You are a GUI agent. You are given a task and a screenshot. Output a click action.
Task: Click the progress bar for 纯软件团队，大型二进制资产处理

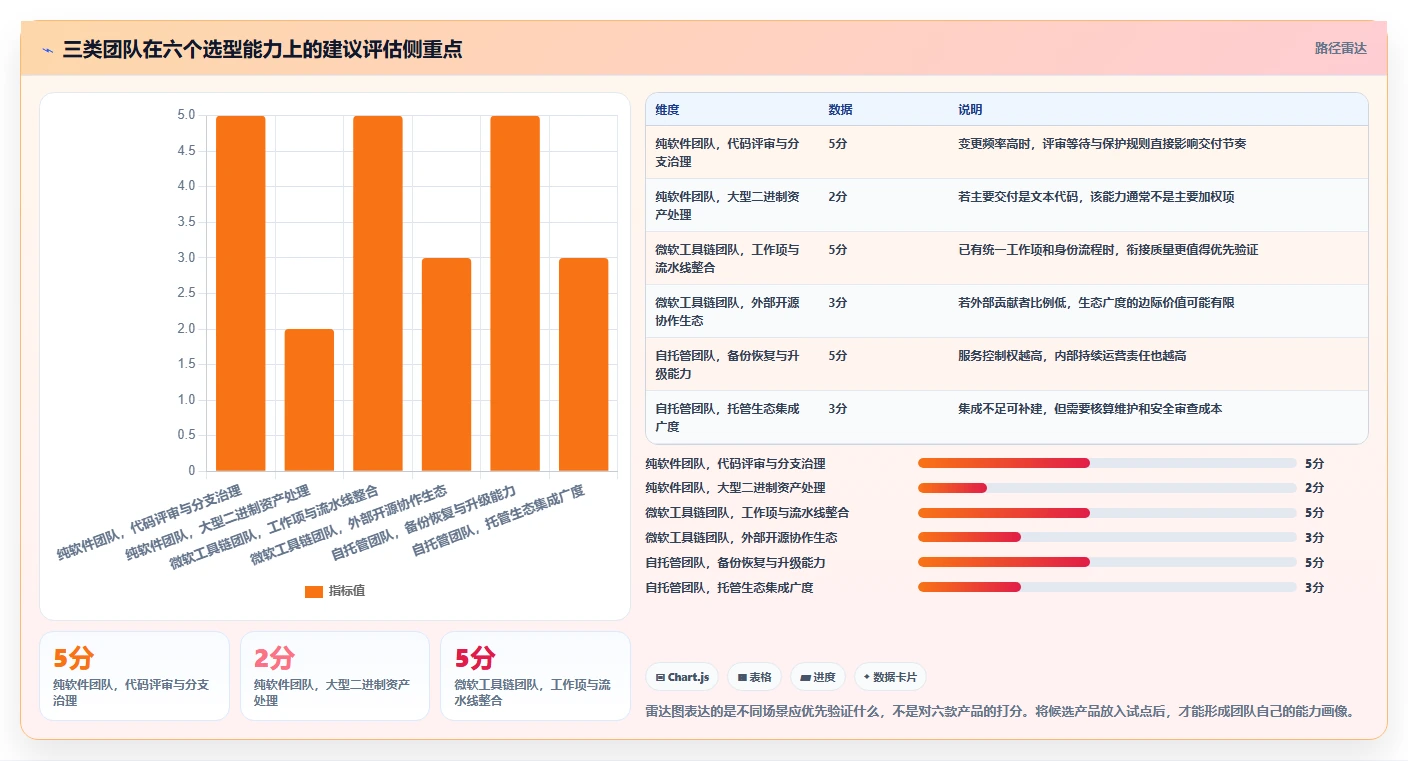tap(1107, 488)
